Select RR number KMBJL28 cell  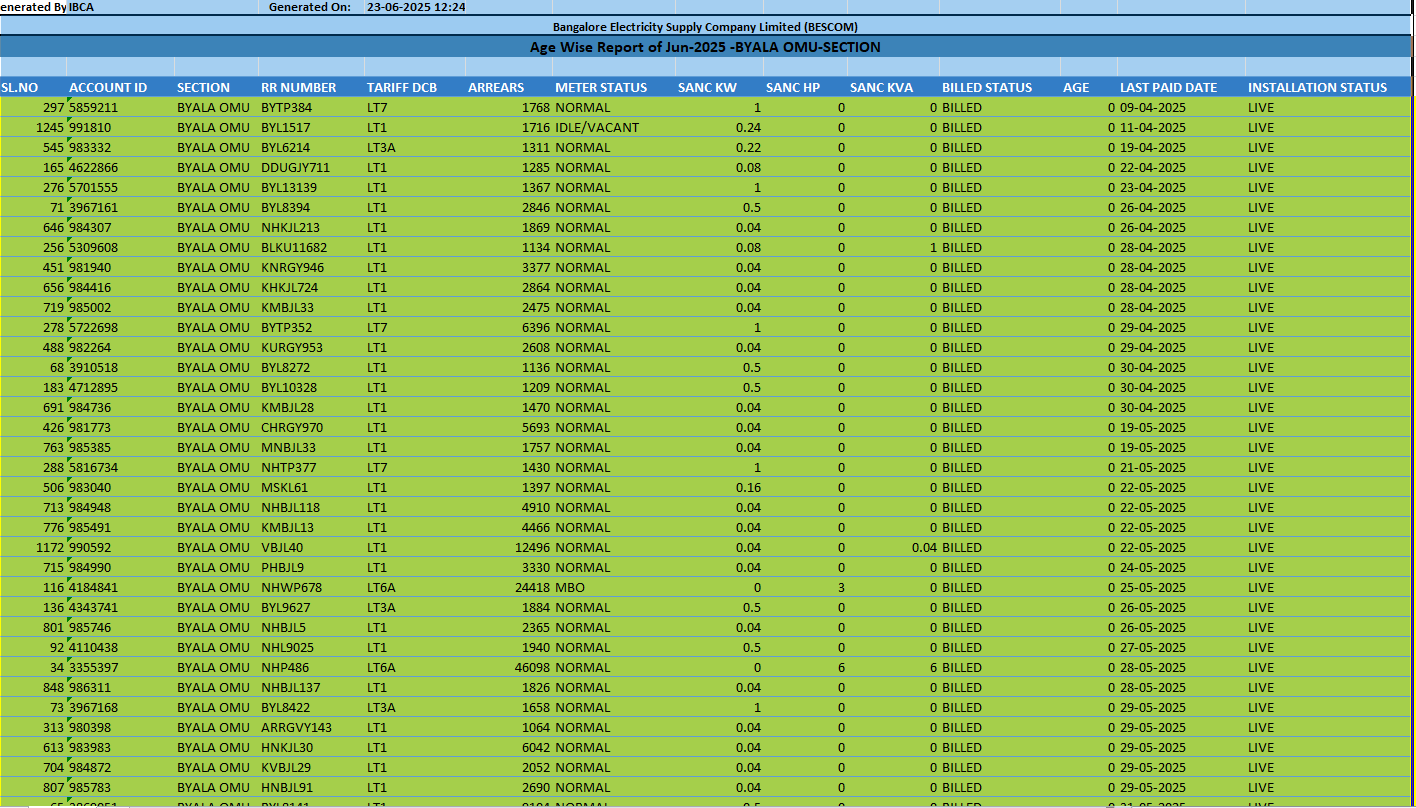pyautogui.click(x=311, y=407)
